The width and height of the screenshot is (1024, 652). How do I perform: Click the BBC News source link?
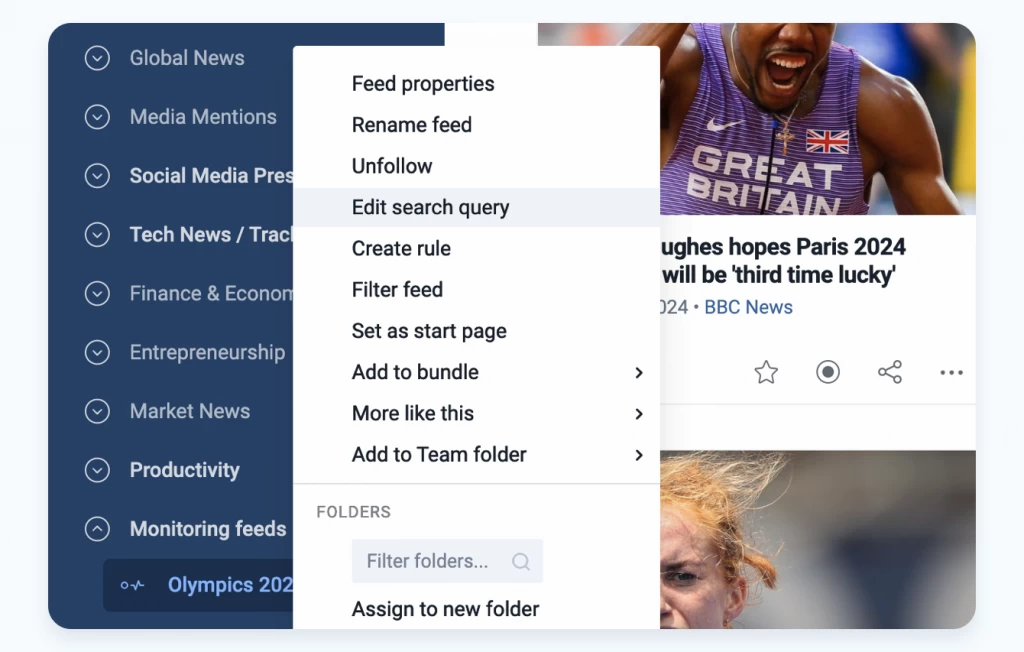coord(748,307)
